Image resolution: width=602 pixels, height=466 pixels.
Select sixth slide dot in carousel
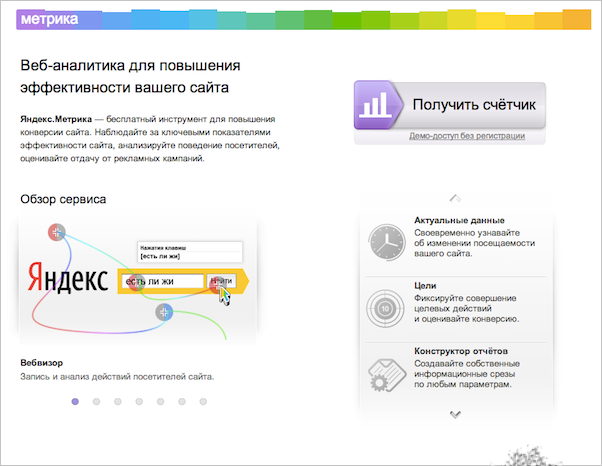[x=182, y=402]
